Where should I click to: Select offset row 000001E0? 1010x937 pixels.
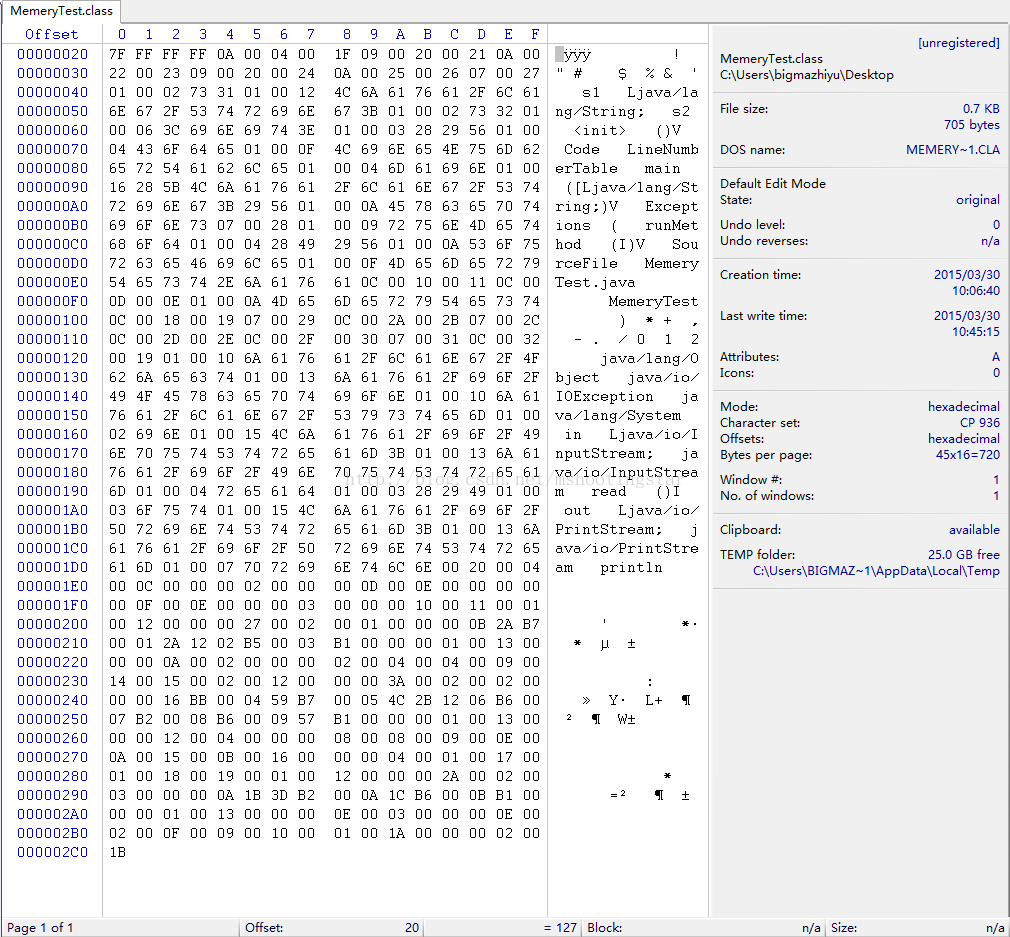coord(52,586)
